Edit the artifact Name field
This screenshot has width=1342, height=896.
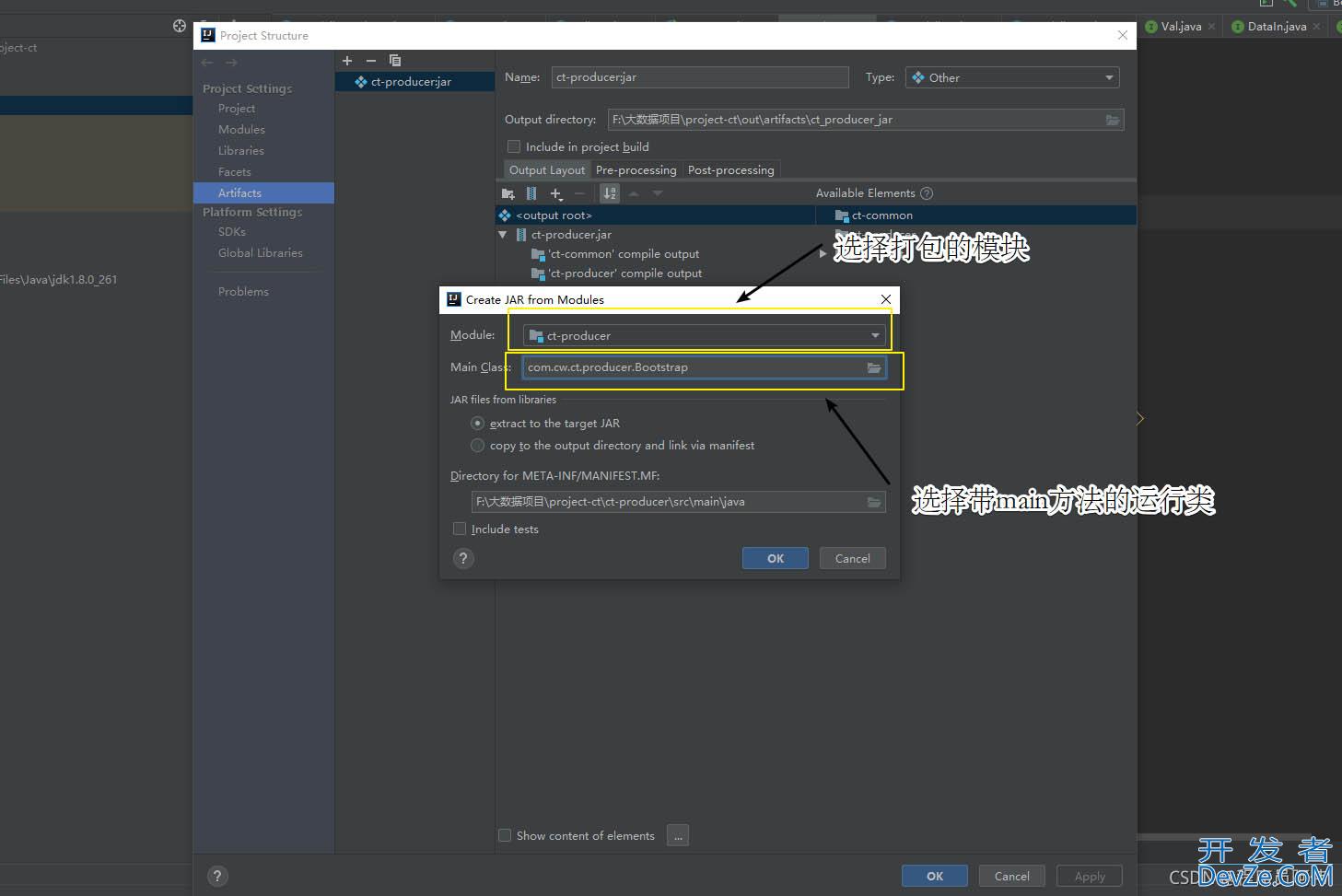[700, 77]
